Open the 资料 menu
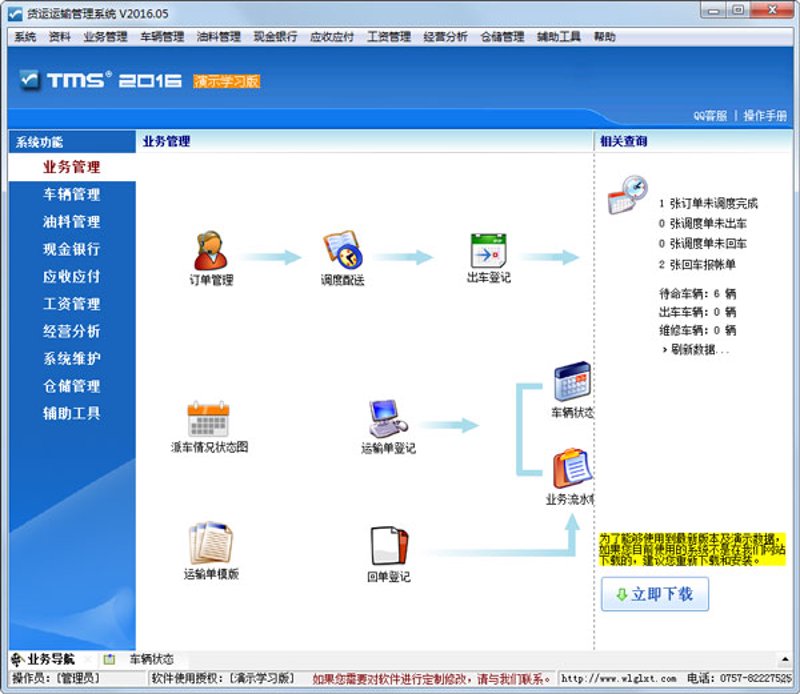The height and width of the screenshot is (694, 800). point(59,37)
